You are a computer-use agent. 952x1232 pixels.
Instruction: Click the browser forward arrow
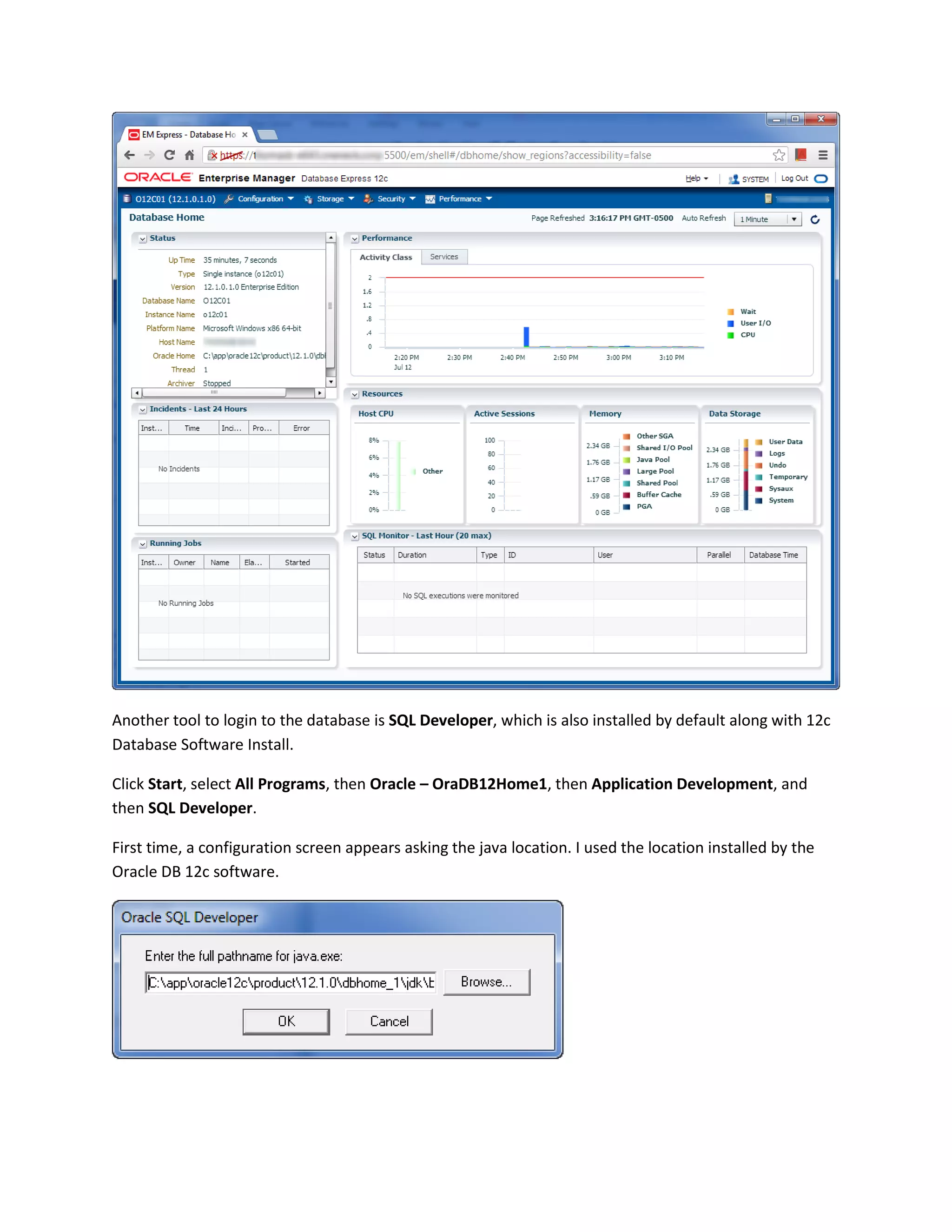coord(150,155)
